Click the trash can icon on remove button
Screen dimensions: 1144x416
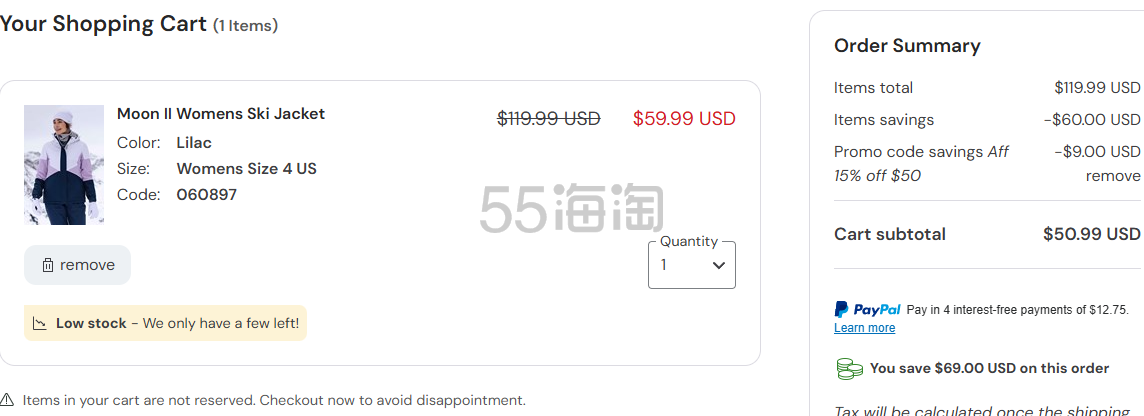pyautogui.click(x=47, y=265)
